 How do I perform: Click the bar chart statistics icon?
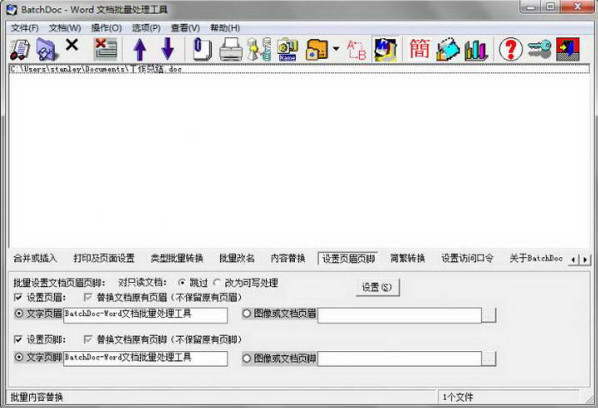(x=476, y=50)
